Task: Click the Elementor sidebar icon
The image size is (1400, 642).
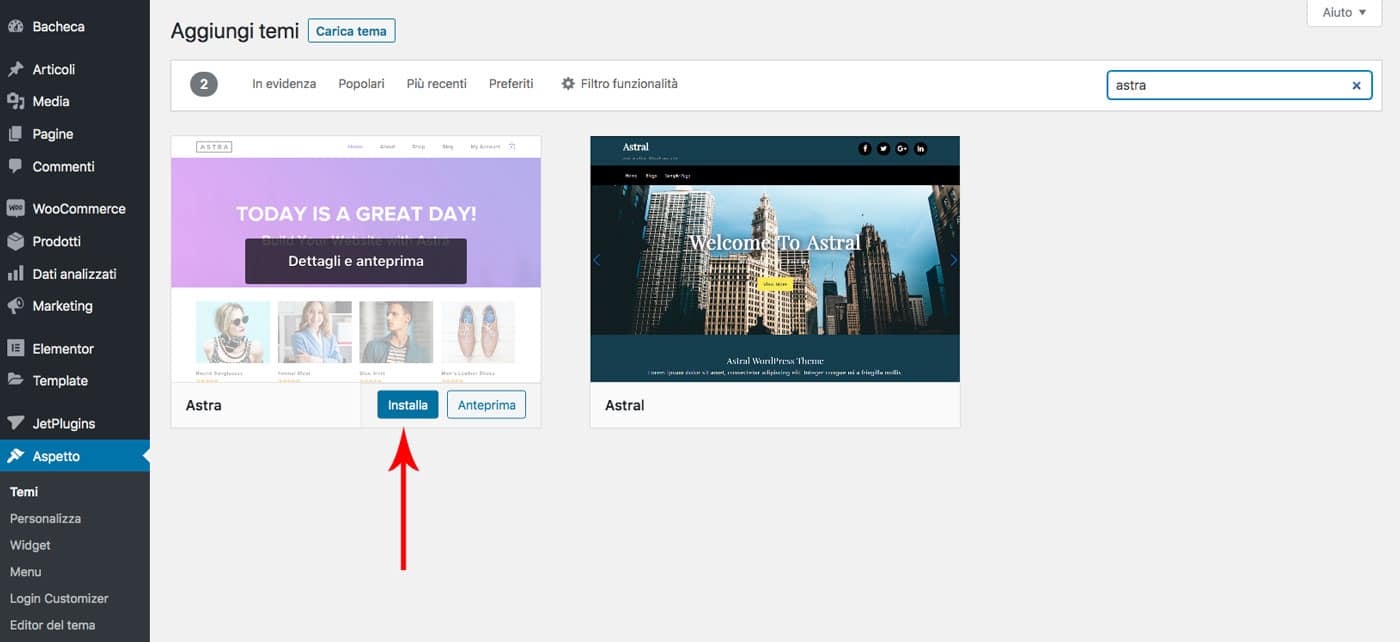Action: [x=15, y=348]
